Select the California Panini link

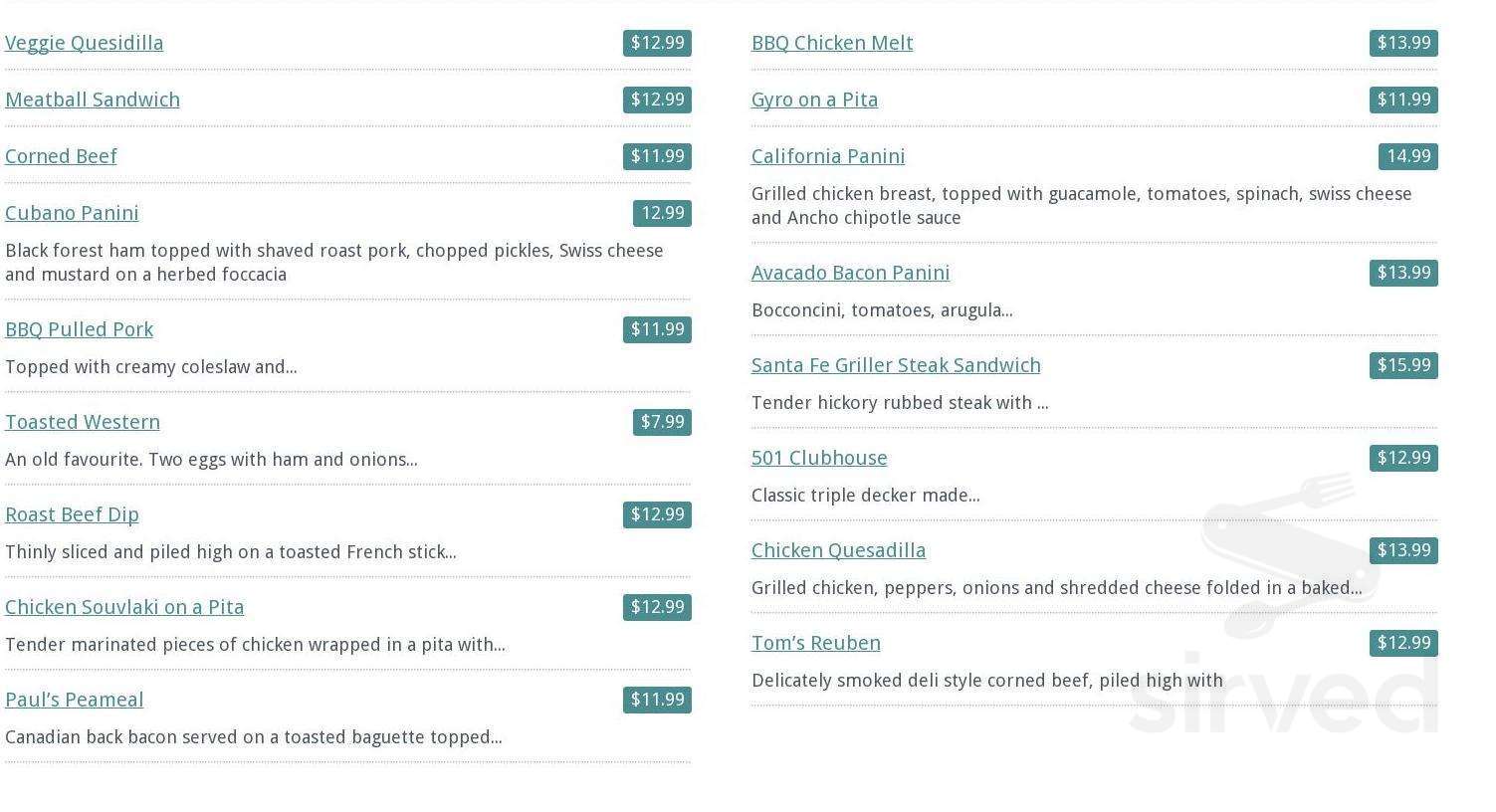coord(828,156)
